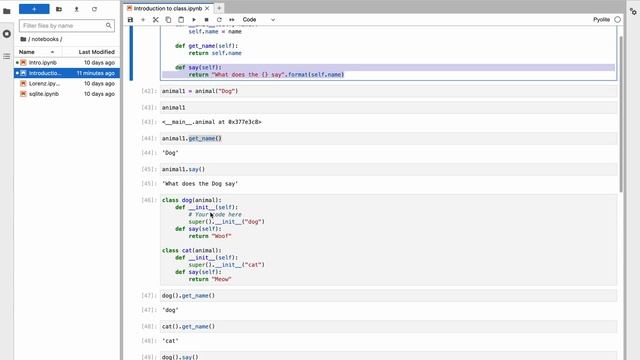This screenshot has width=640, height=360.
Task: Click the highlighted def say(self): line
Action: pos(198,67)
